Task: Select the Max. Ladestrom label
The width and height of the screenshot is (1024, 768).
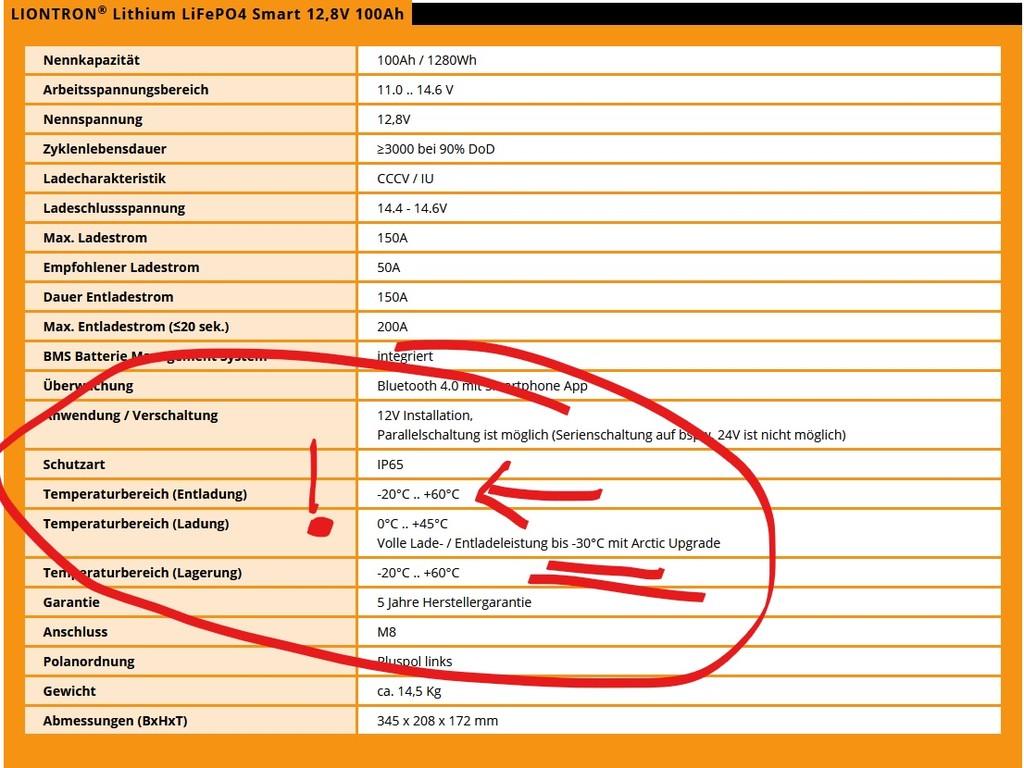Action: pyautogui.click(x=95, y=238)
